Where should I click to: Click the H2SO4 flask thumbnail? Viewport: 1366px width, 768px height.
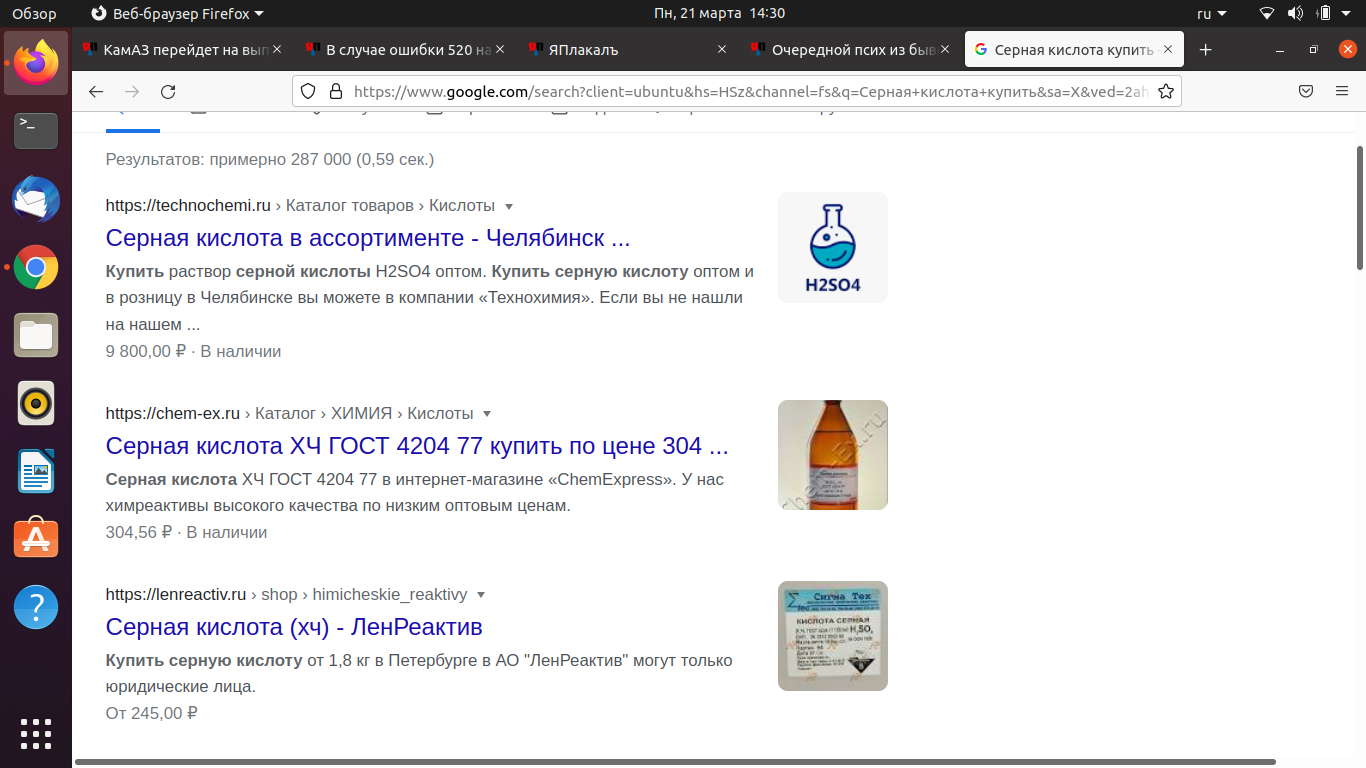click(x=833, y=247)
